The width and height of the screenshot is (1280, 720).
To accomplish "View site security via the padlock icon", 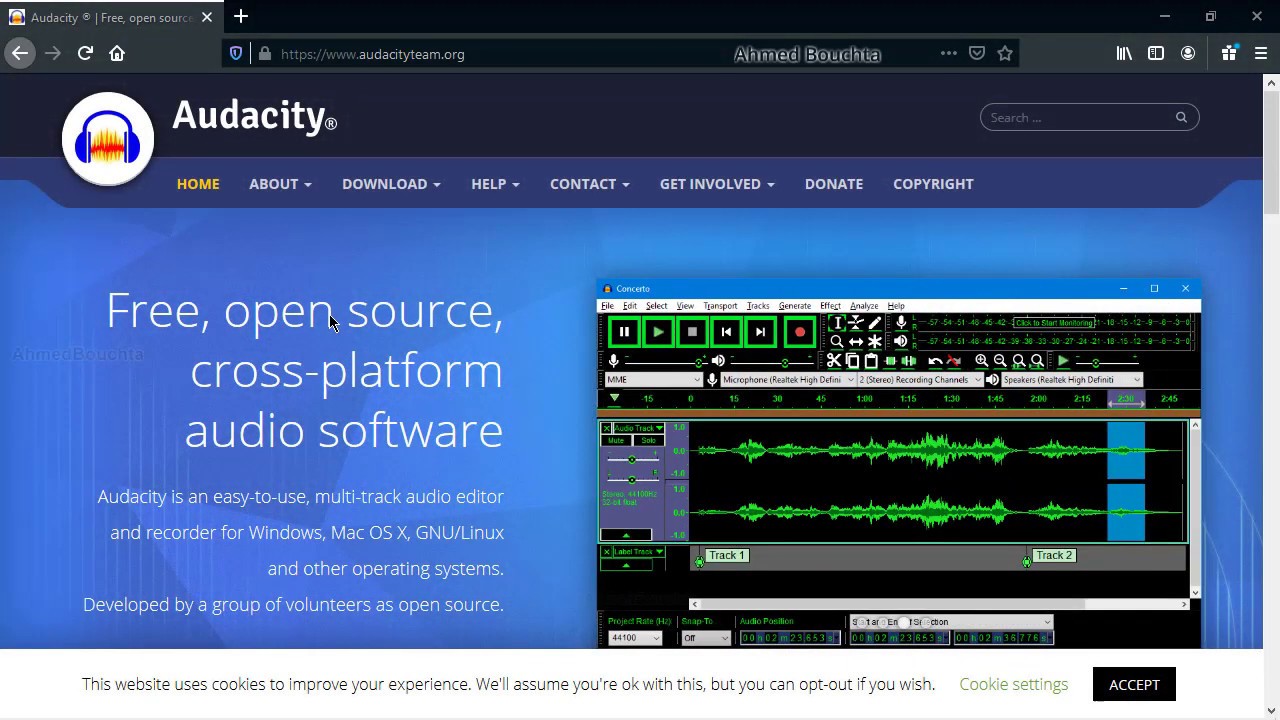I will (x=265, y=54).
